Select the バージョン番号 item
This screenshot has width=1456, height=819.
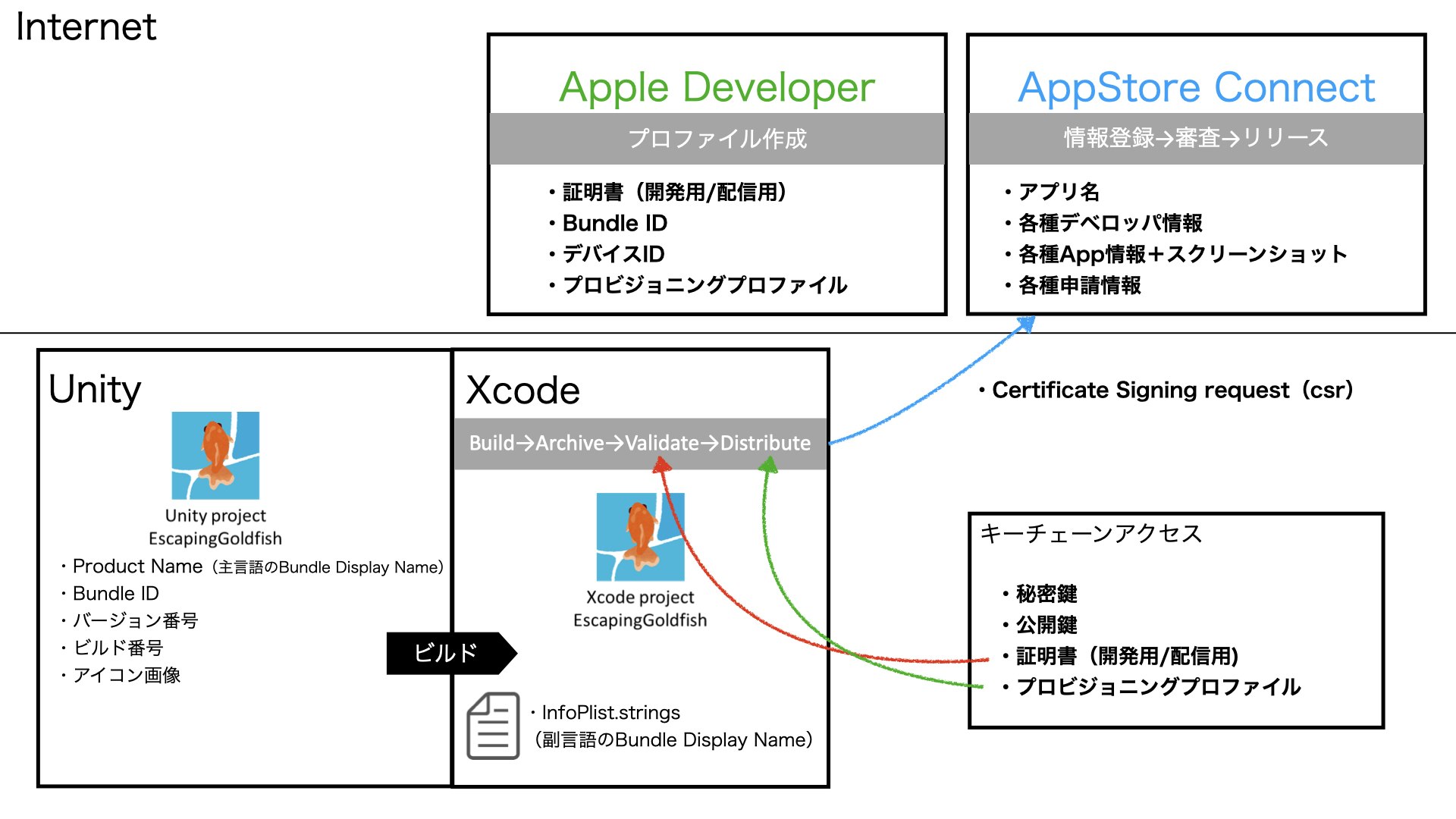(x=129, y=620)
